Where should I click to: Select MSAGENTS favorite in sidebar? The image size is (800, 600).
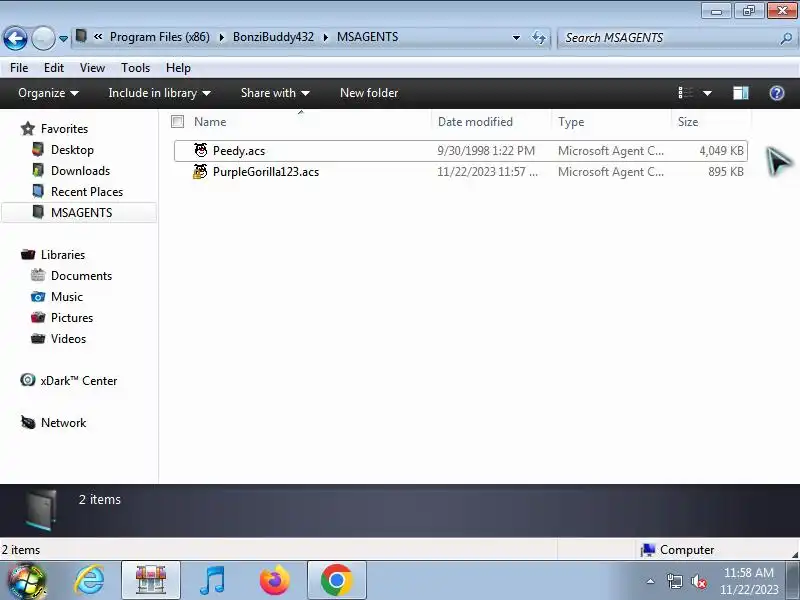click(x=79, y=213)
